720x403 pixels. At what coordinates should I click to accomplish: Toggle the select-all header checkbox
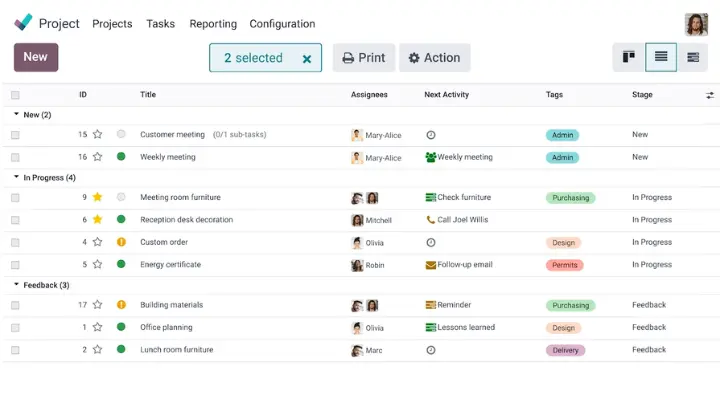[x=15, y=95]
